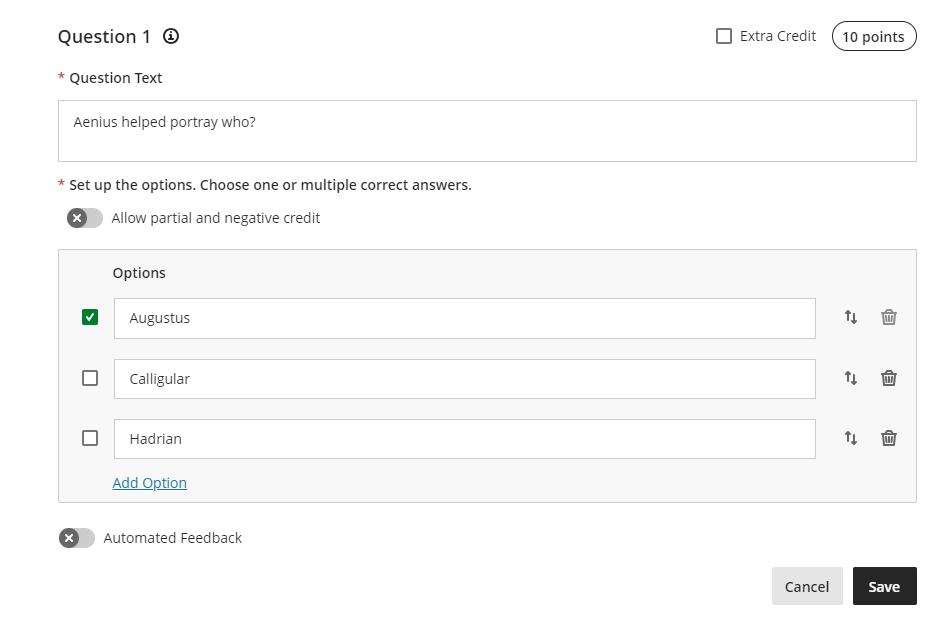Select the Hadrian option text box
Screen dimensions: 945x633
pyautogui.click(x=465, y=439)
